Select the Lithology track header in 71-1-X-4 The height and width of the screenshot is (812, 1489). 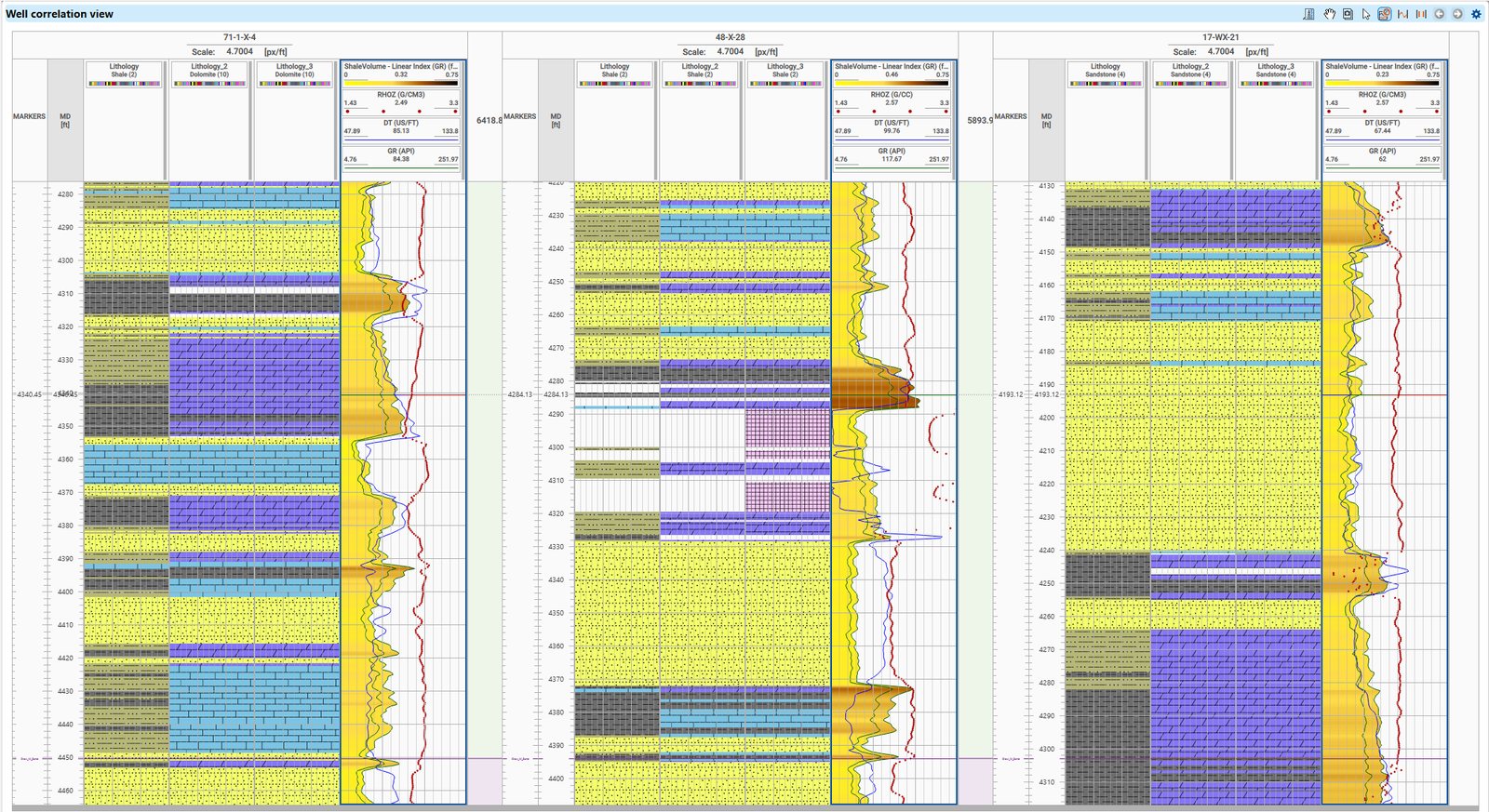coord(125,74)
